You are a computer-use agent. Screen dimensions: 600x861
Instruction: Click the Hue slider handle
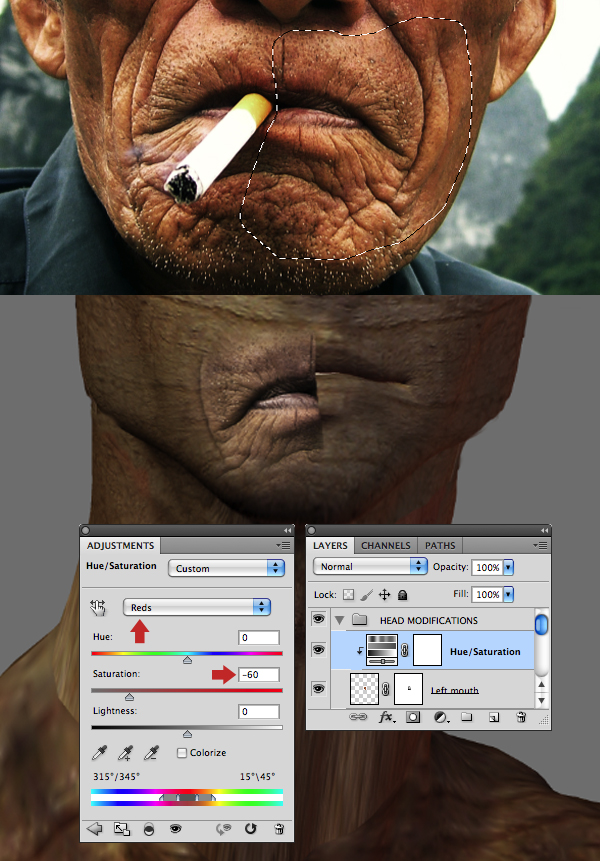(187, 660)
